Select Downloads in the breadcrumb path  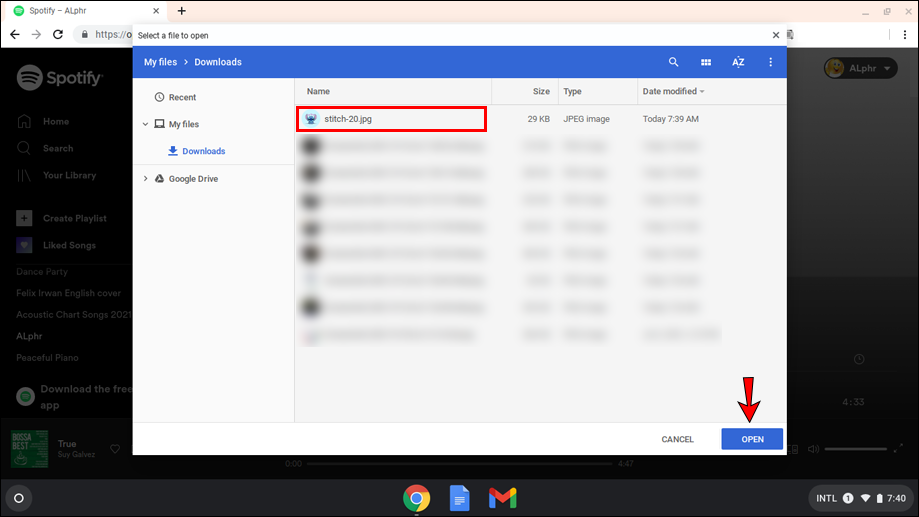coord(217,62)
